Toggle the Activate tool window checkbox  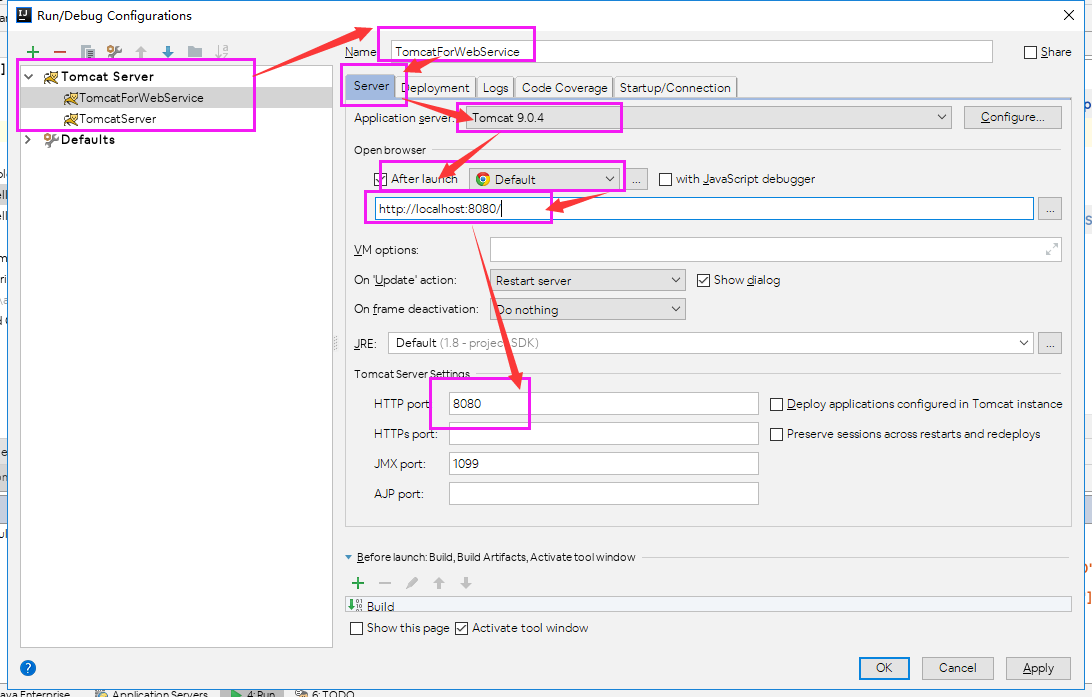coord(461,629)
